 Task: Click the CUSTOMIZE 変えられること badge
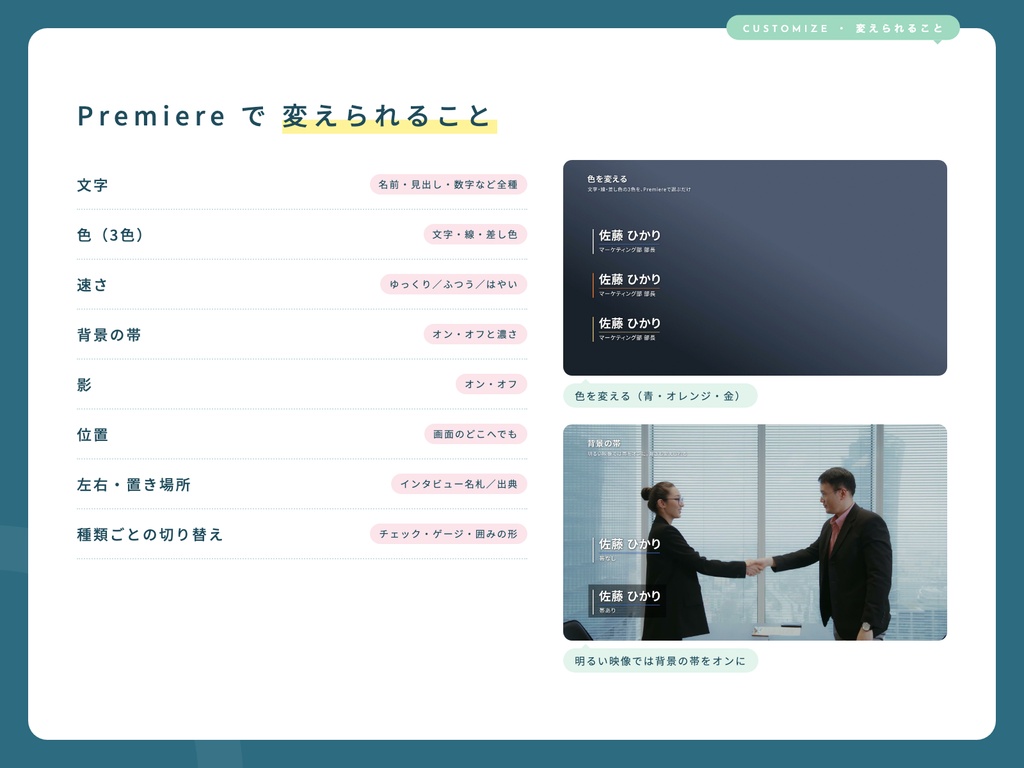(x=842, y=28)
